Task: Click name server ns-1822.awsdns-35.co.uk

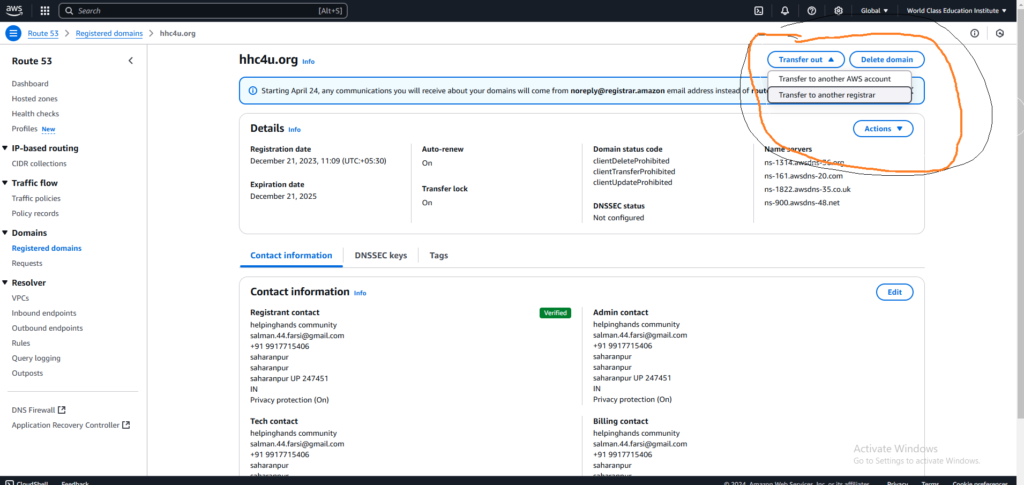Action: pos(807,189)
